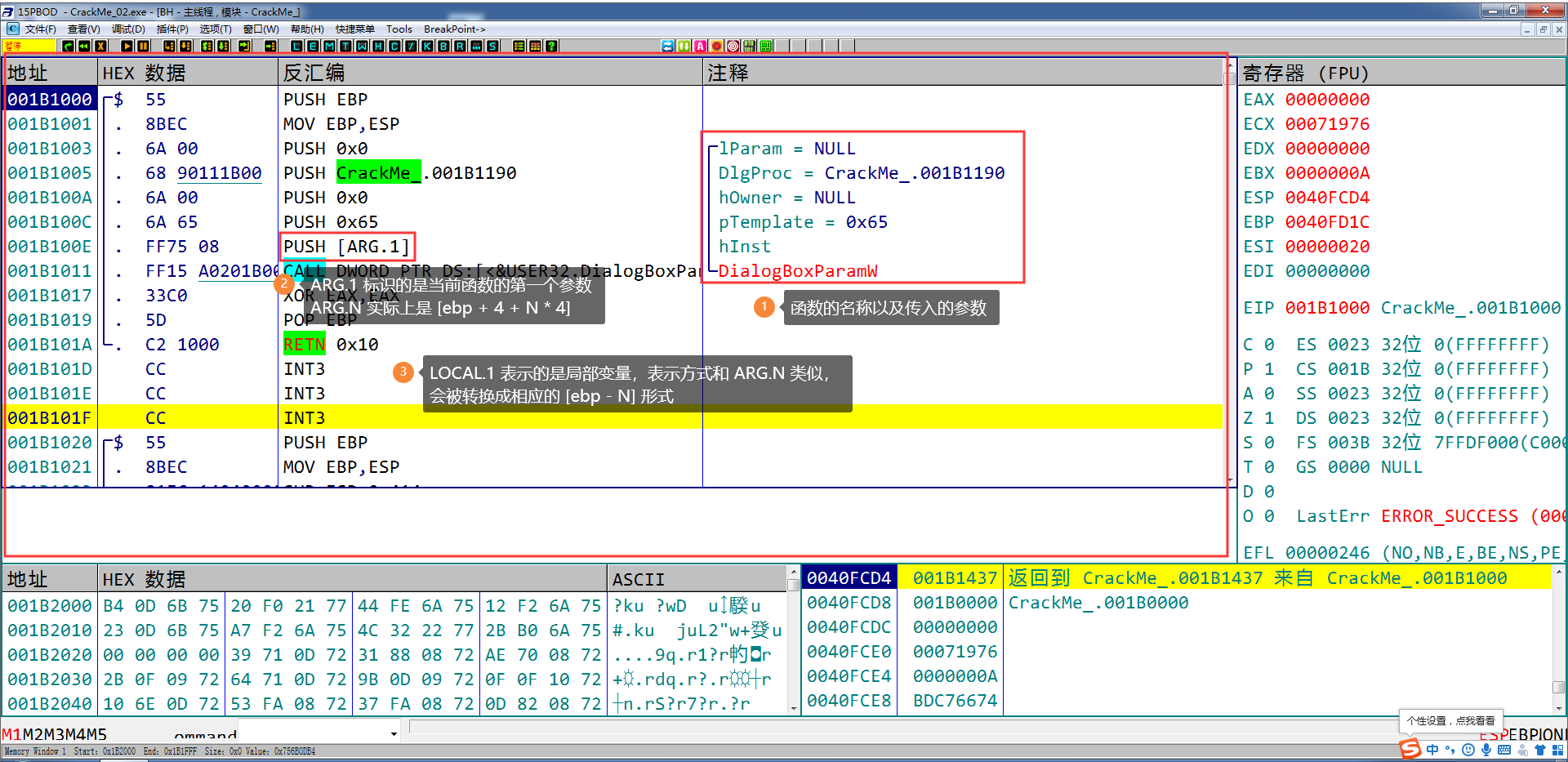Viewport: 1568px width, 762px height.
Task: Click the 注释 column header
Action: 963,73
